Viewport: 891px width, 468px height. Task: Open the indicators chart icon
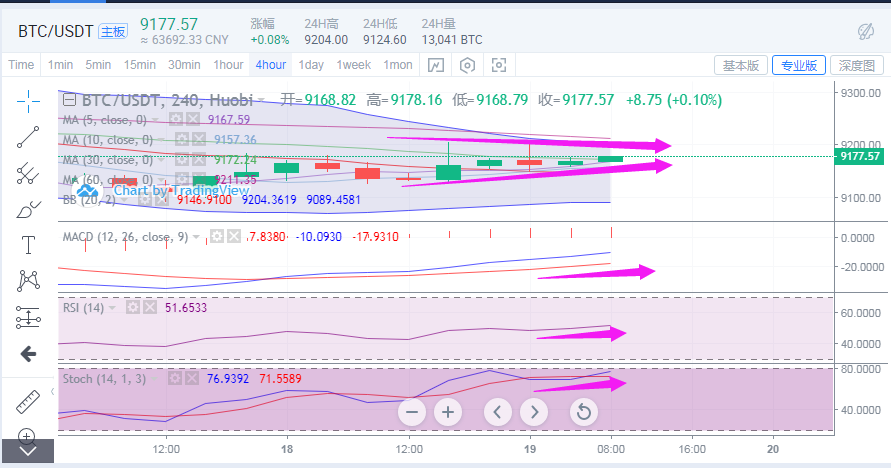click(436, 65)
